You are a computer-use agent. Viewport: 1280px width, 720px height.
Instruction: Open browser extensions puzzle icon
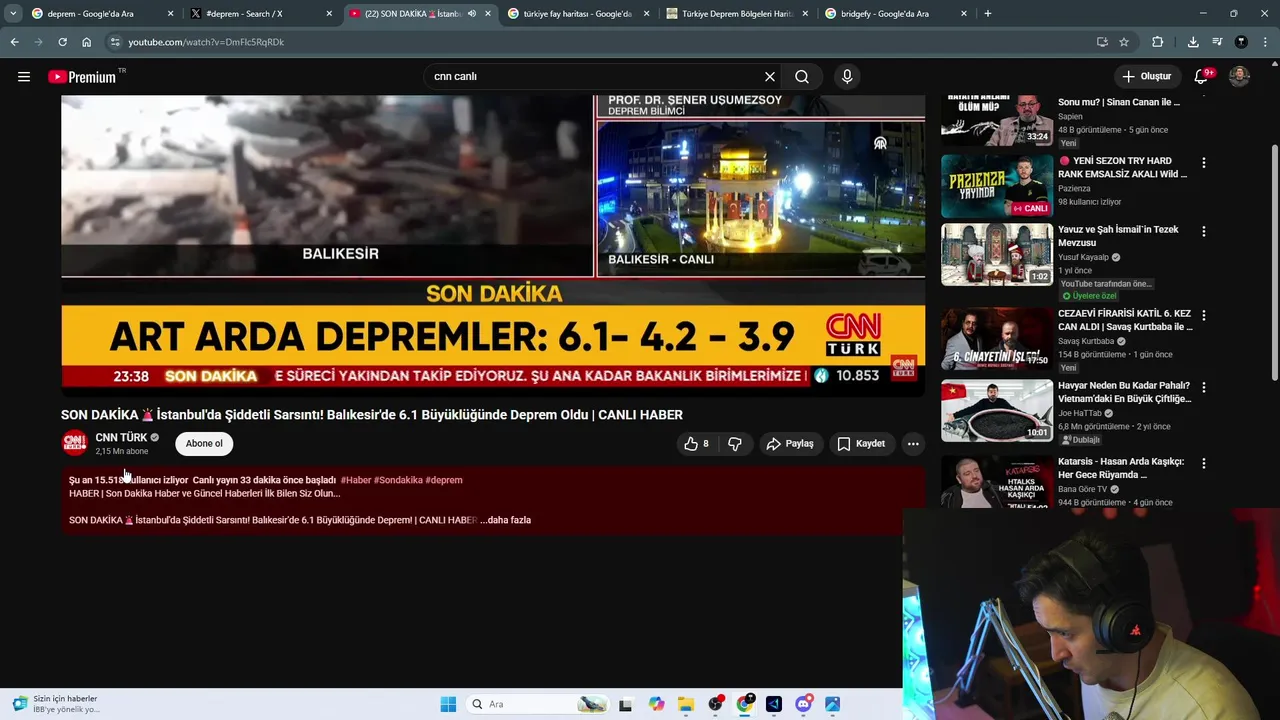coord(1157,42)
